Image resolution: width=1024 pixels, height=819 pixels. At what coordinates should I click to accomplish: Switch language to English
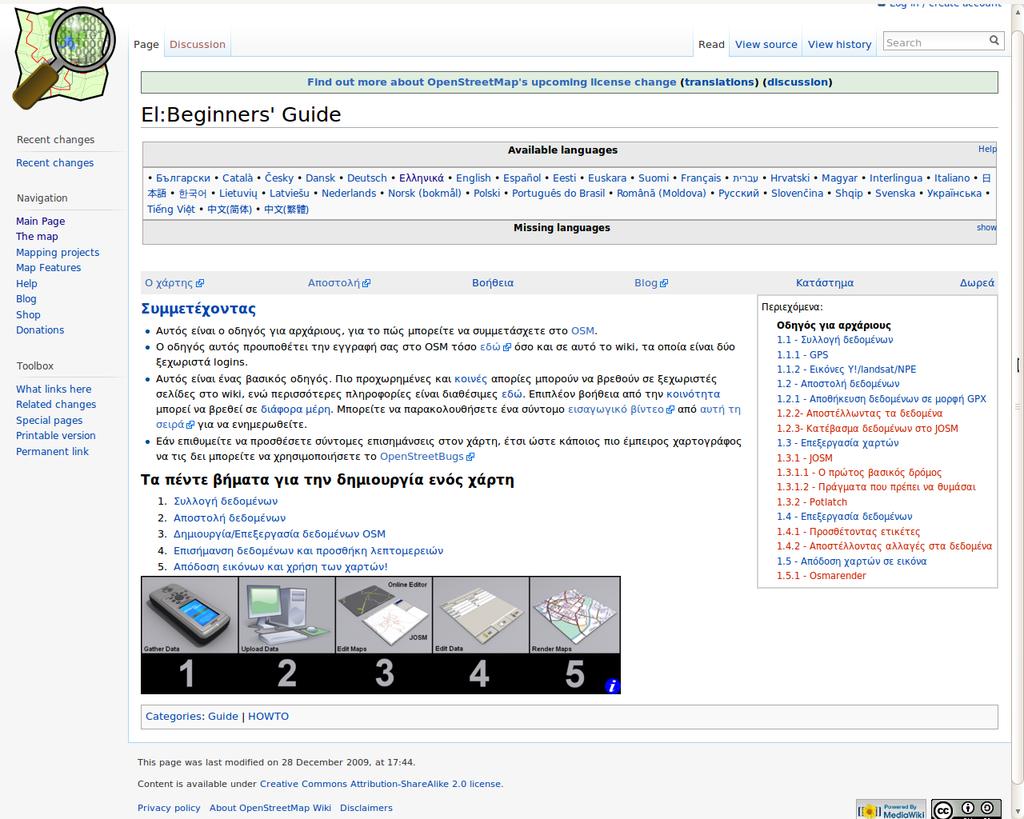tap(473, 178)
